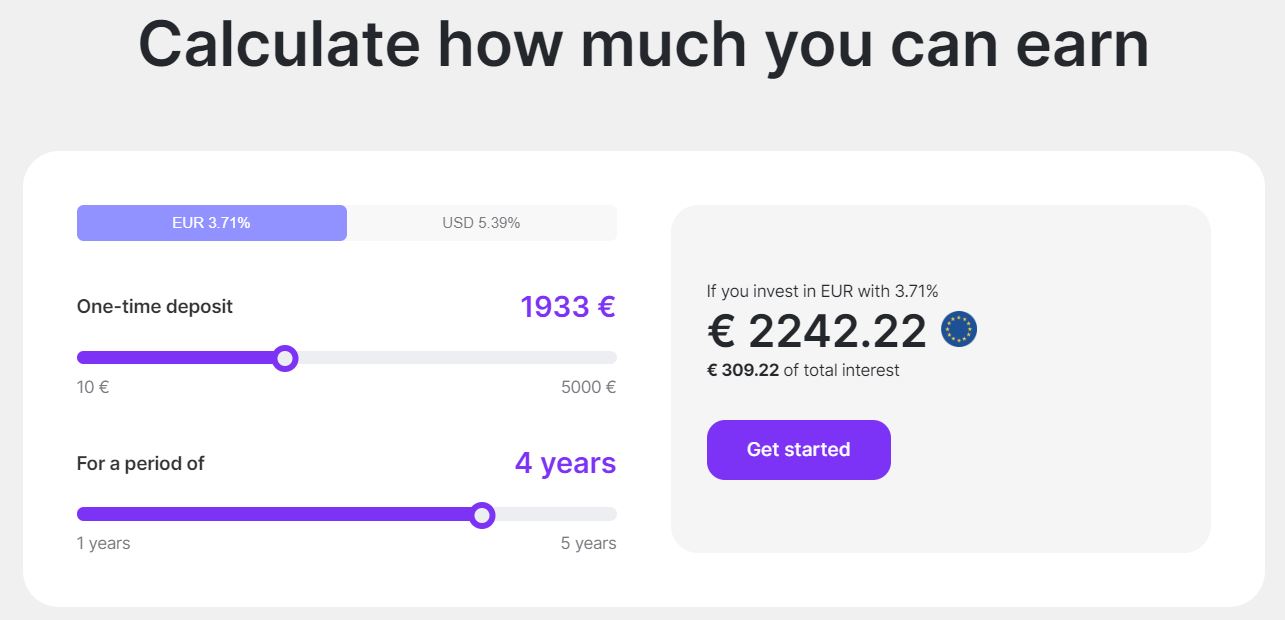This screenshot has height=620, width=1285.
Task: Click the One-time deposit label
Action: (x=154, y=307)
